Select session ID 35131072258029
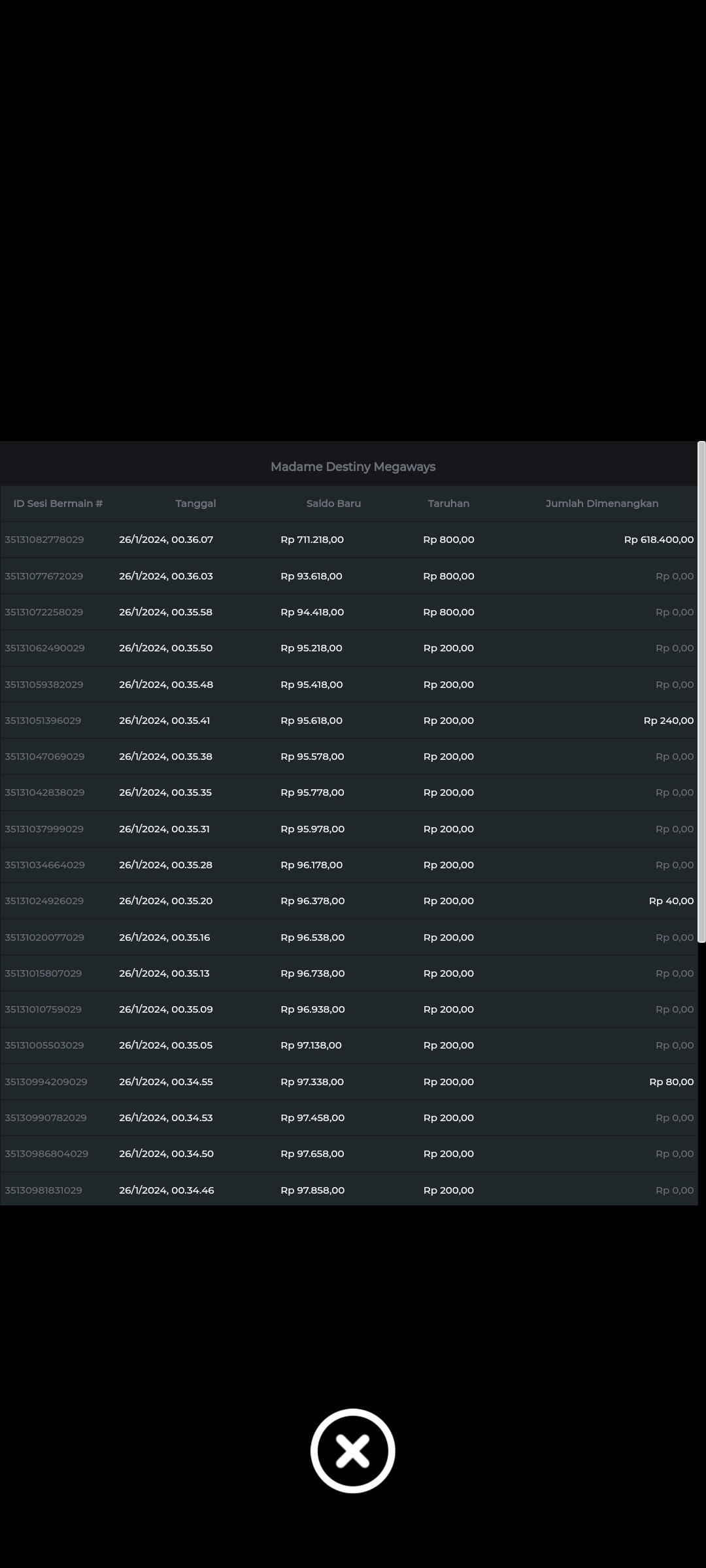Screen dimensions: 706x1568 coord(44,612)
